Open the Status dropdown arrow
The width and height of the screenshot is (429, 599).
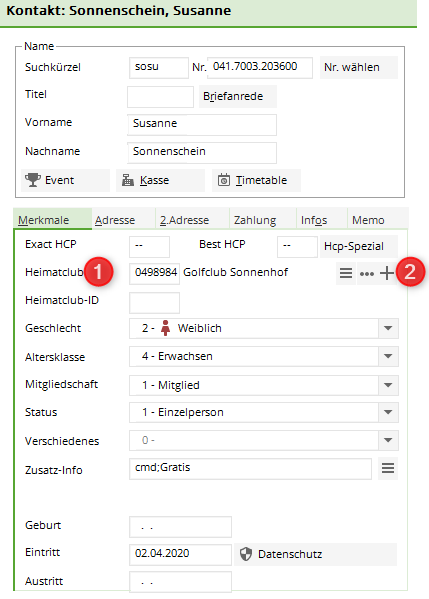click(388, 412)
